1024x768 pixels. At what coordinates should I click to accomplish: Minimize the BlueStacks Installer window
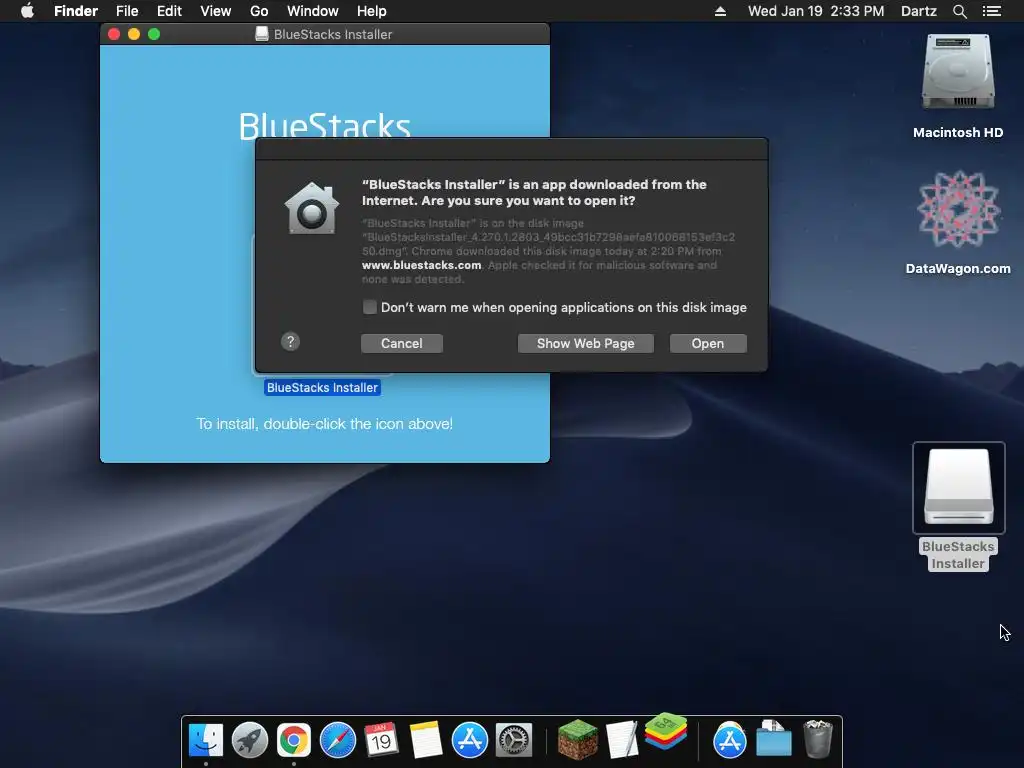(x=134, y=34)
